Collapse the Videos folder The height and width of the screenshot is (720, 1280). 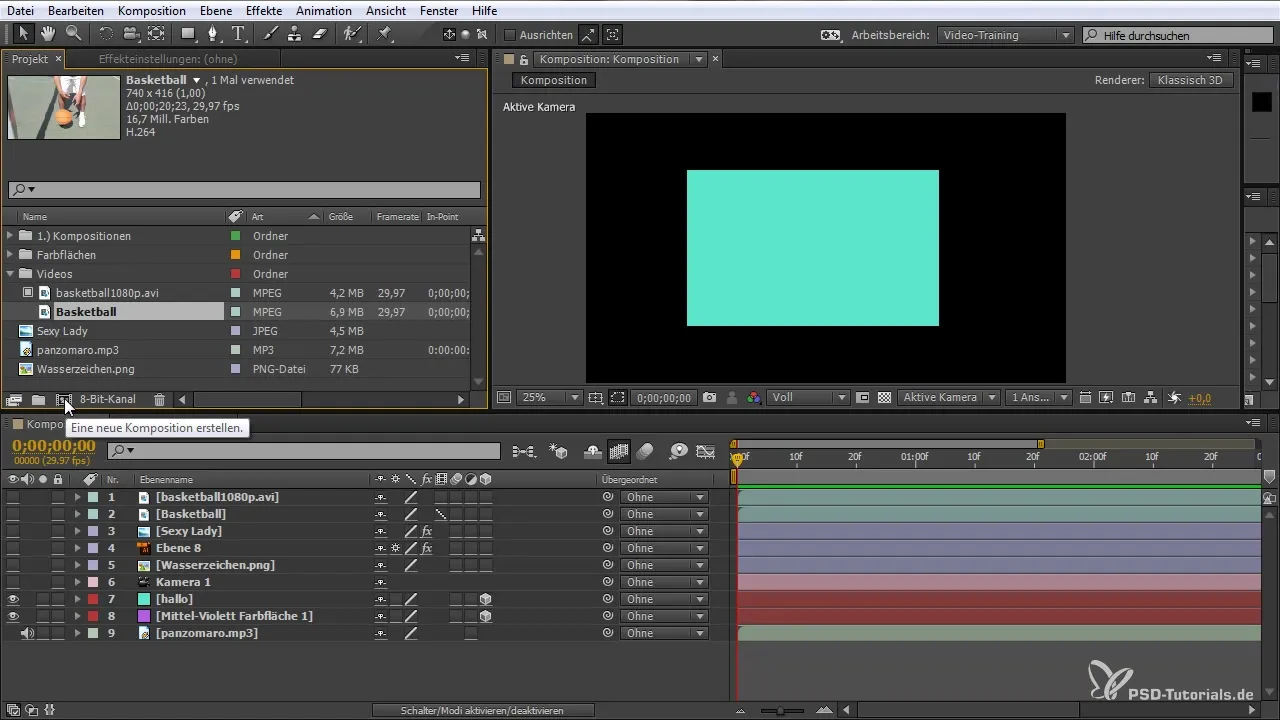pyautogui.click(x=11, y=274)
